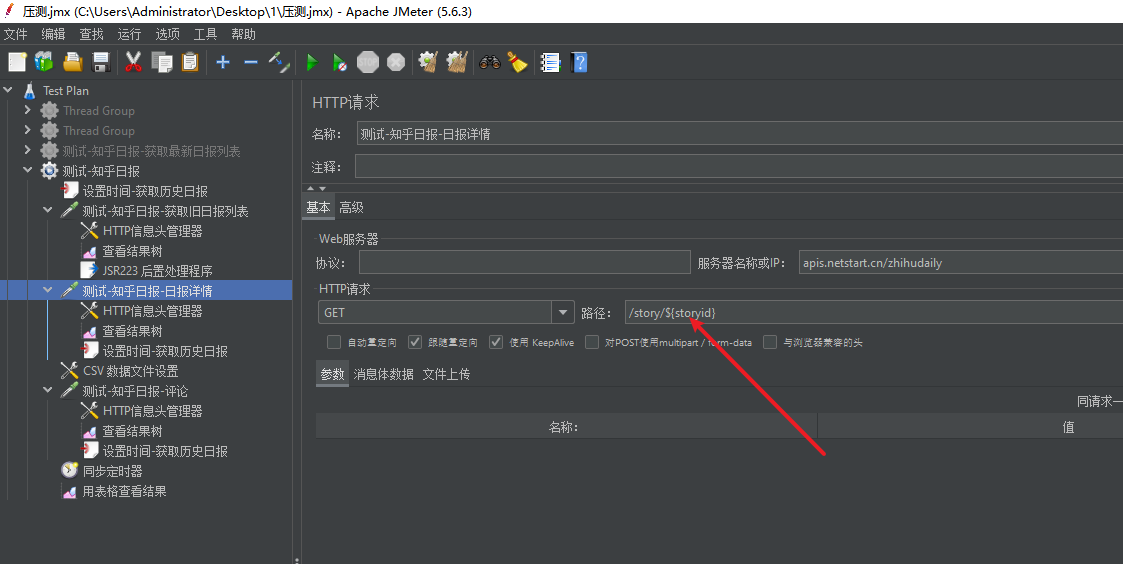Collapse 测试-知乎日报-评论 node arrow
This screenshot has width=1123, height=564.
pyautogui.click(x=47, y=391)
